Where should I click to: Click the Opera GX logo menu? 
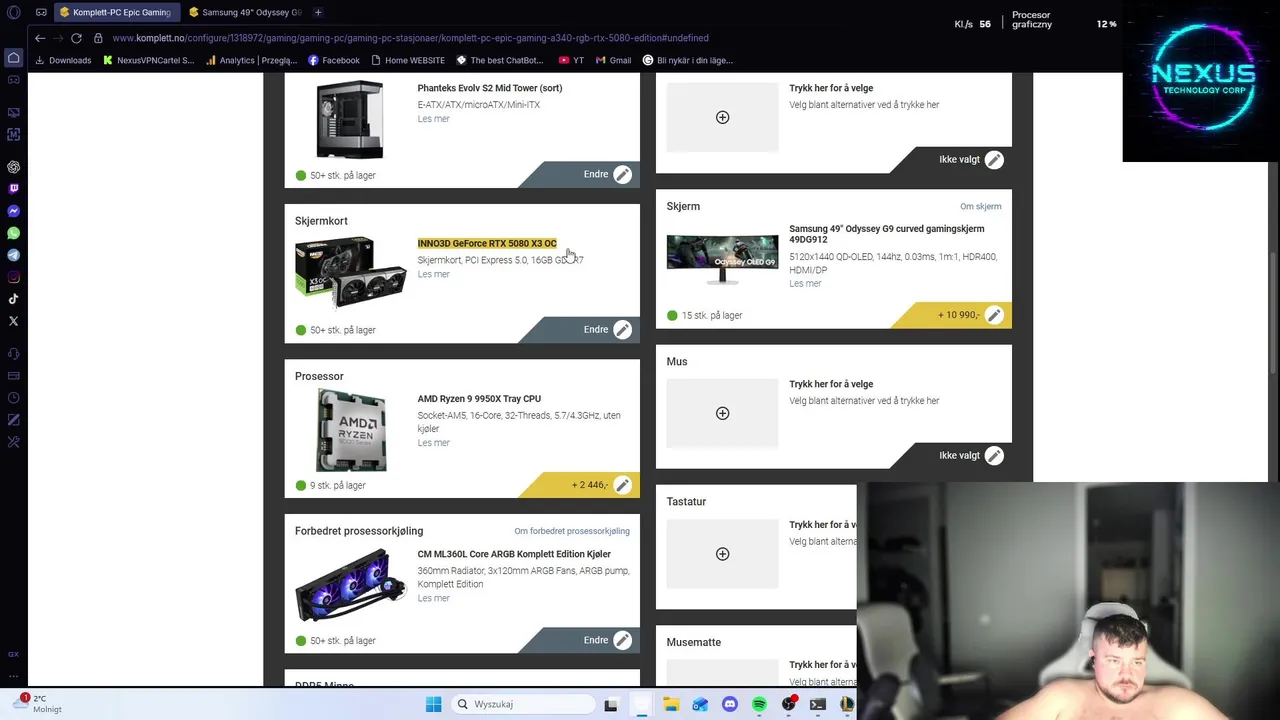[x=13, y=12]
